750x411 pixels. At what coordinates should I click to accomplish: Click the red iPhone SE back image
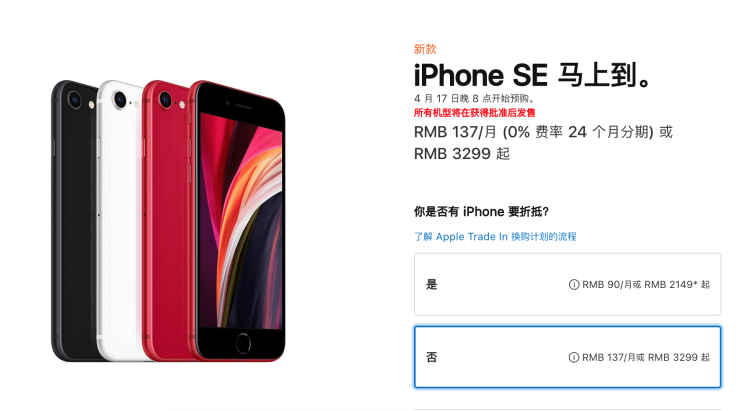[x=165, y=220]
